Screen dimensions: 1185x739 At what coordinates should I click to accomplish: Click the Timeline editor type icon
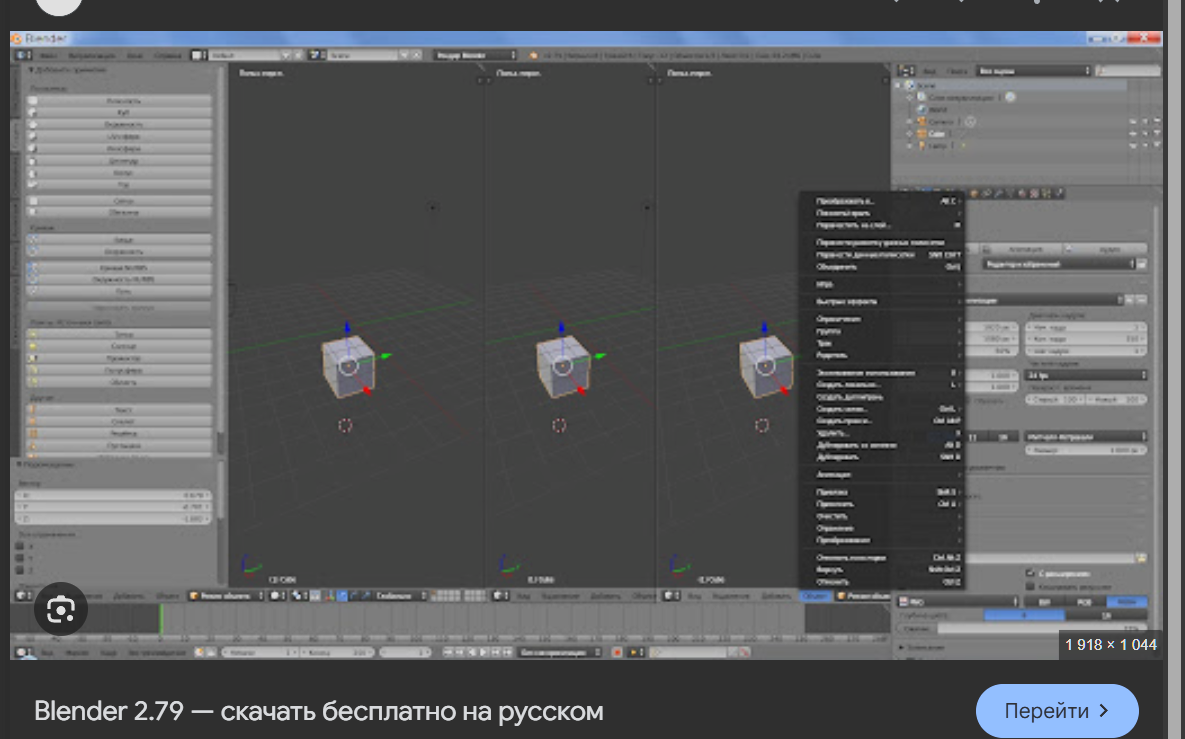(23, 652)
